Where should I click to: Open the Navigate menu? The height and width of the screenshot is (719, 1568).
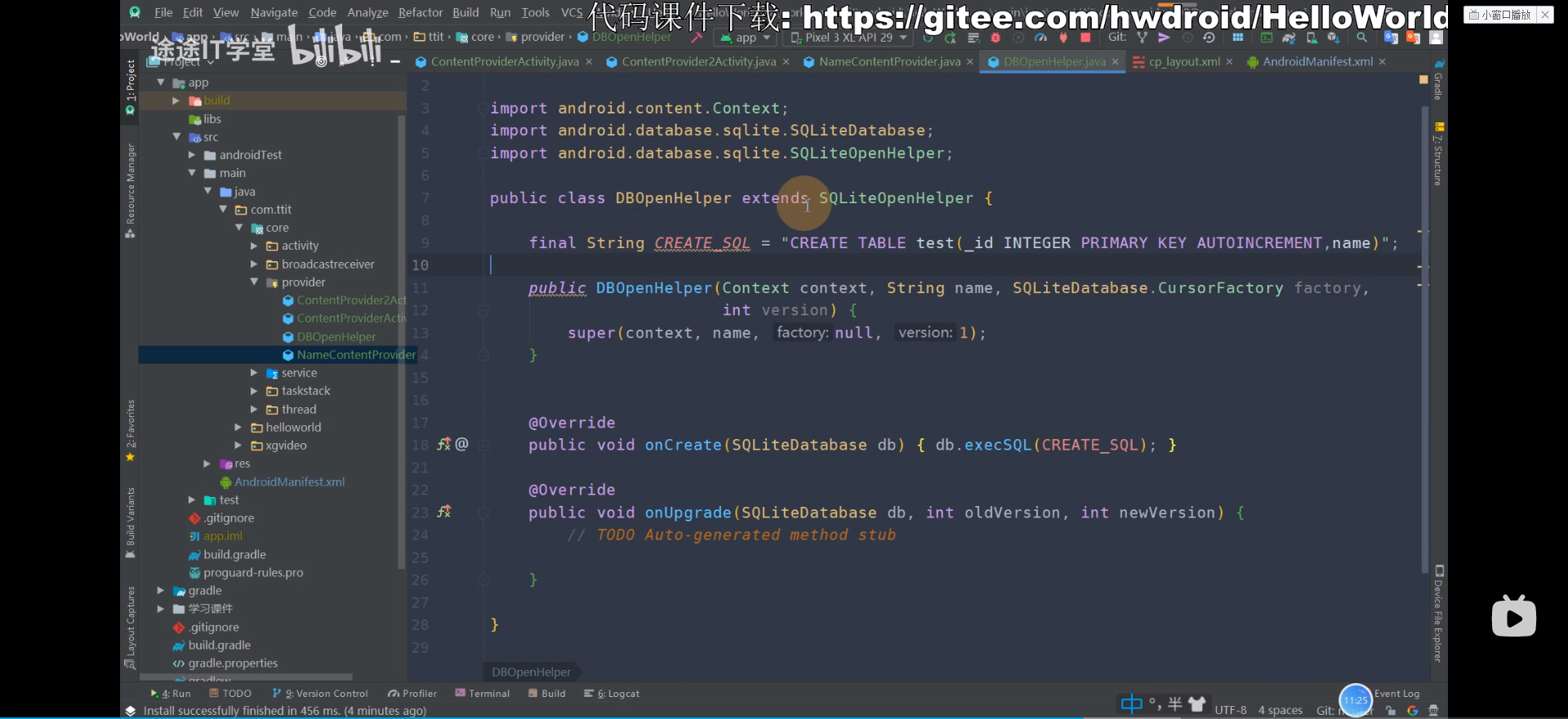pos(274,12)
